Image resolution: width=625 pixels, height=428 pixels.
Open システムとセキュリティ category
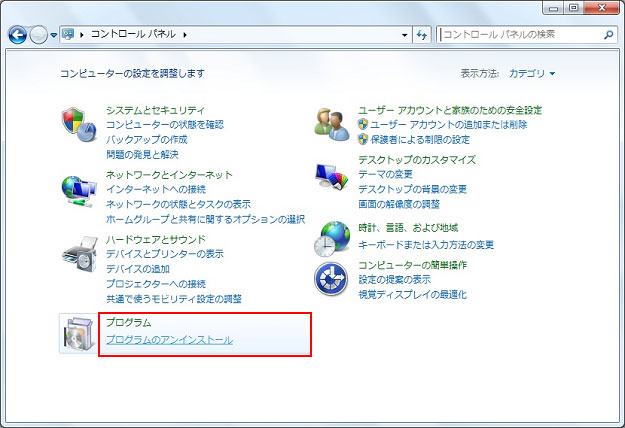click(155, 110)
